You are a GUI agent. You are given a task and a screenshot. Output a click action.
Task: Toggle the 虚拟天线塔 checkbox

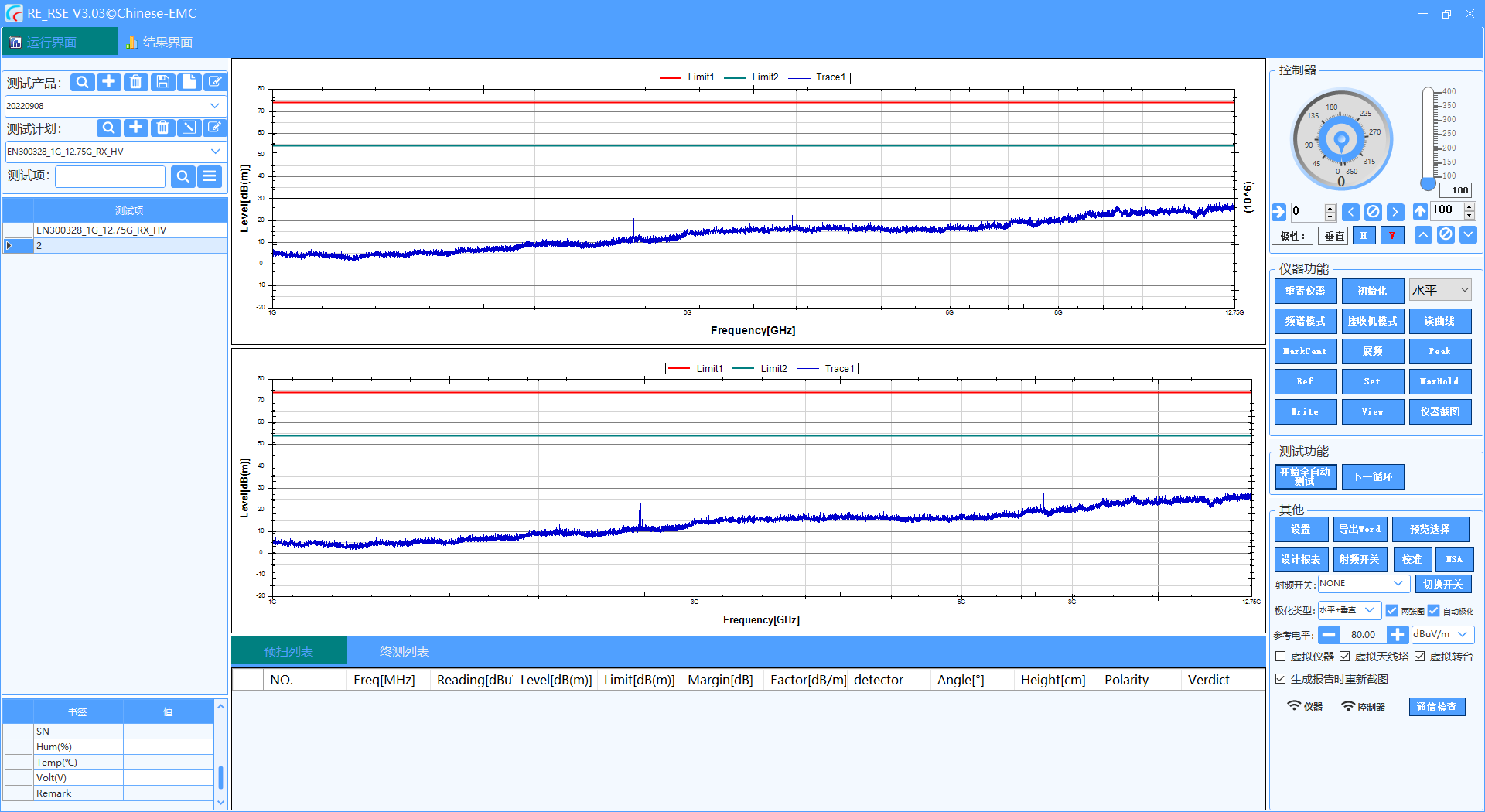click(1345, 657)
